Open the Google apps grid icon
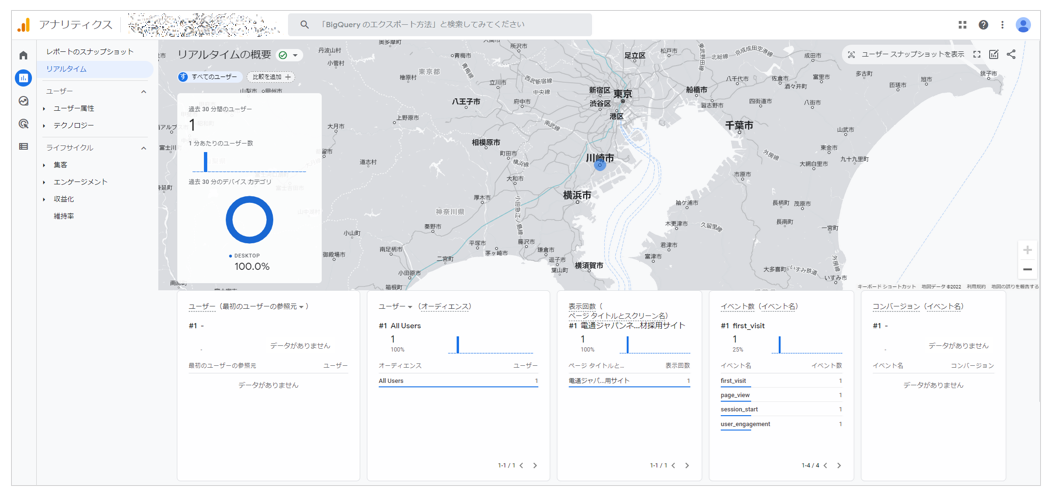 (962, 25)
